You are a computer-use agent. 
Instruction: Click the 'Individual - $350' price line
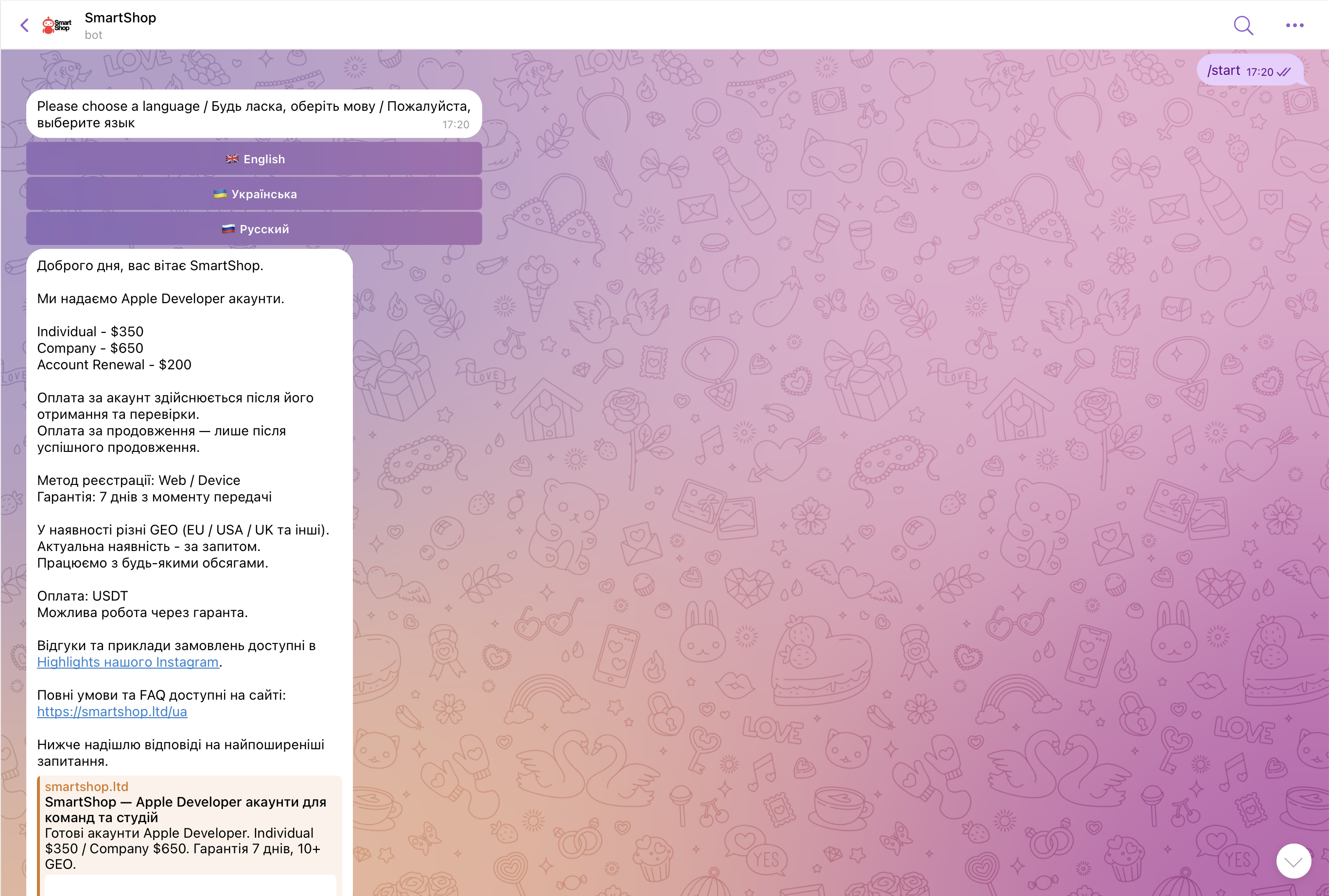[x=90, y=331]
